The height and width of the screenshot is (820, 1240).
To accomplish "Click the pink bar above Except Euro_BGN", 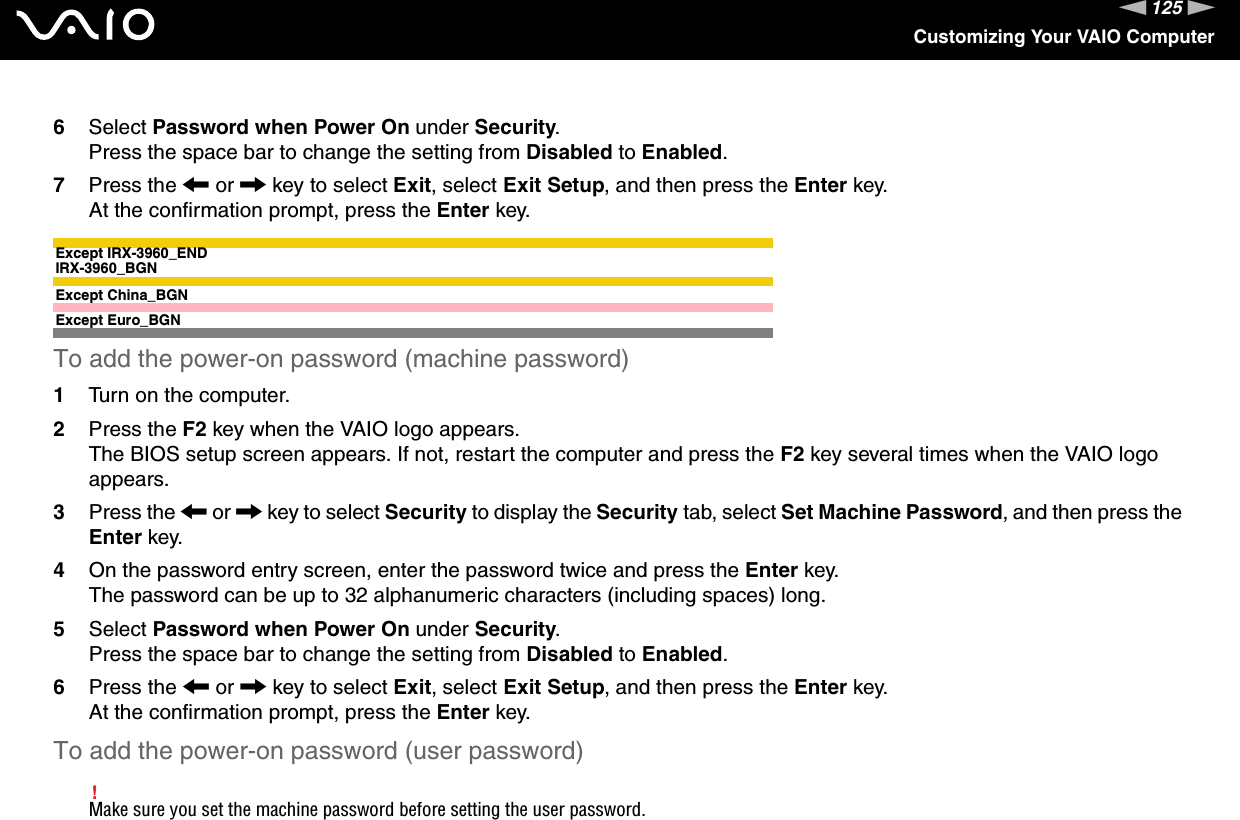I will (413, 307).
